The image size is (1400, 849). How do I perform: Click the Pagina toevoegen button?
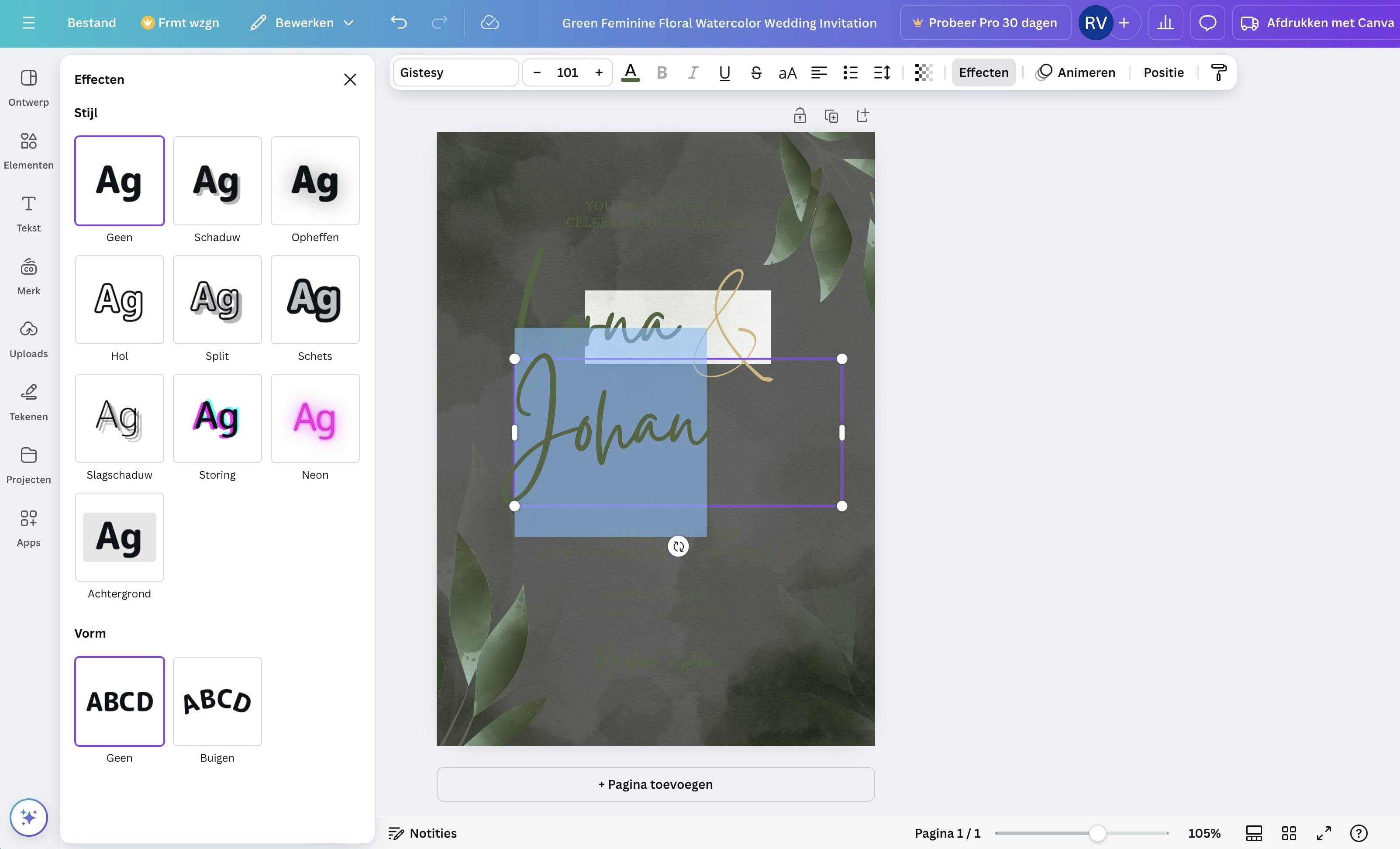point(655,784)
